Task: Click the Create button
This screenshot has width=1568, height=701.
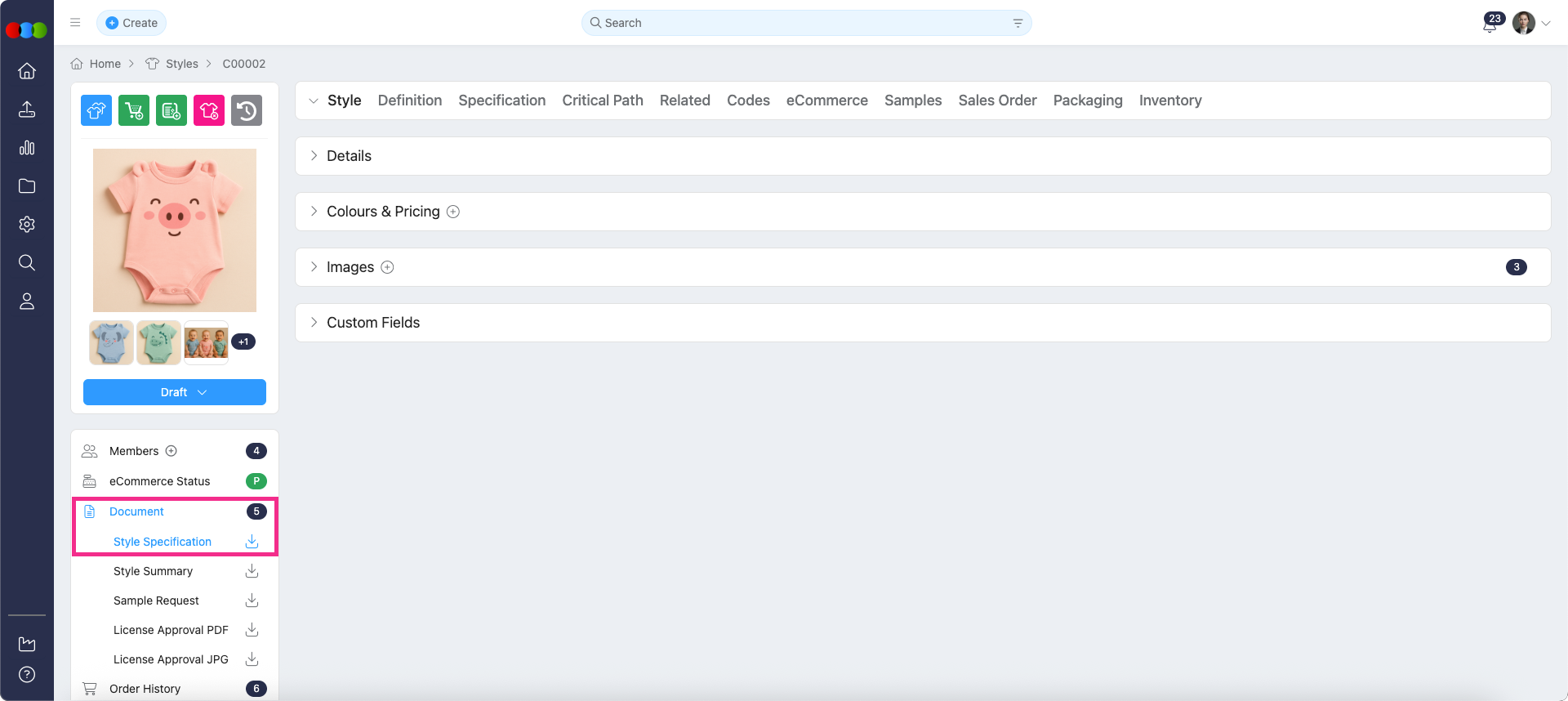Action: pos(131,23)
